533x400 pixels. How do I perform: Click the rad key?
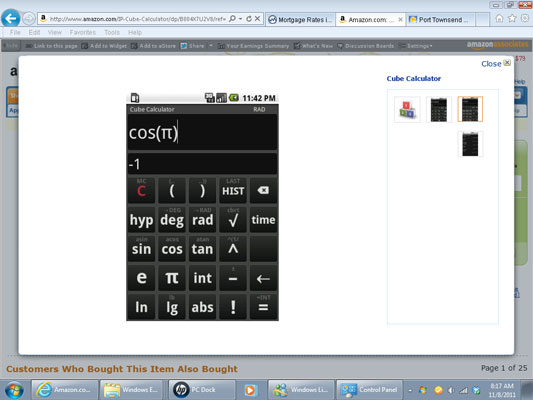[x=203, y=220]
